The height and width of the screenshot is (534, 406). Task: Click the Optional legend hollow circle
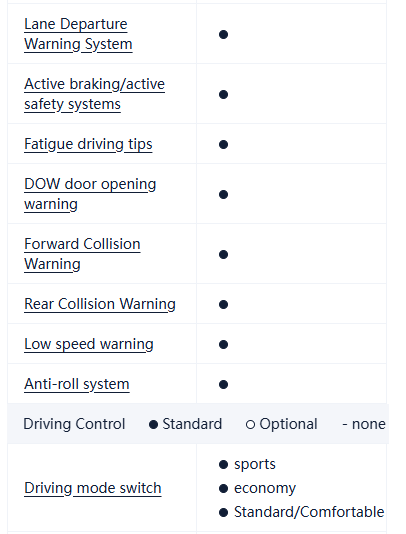(250, 425)
